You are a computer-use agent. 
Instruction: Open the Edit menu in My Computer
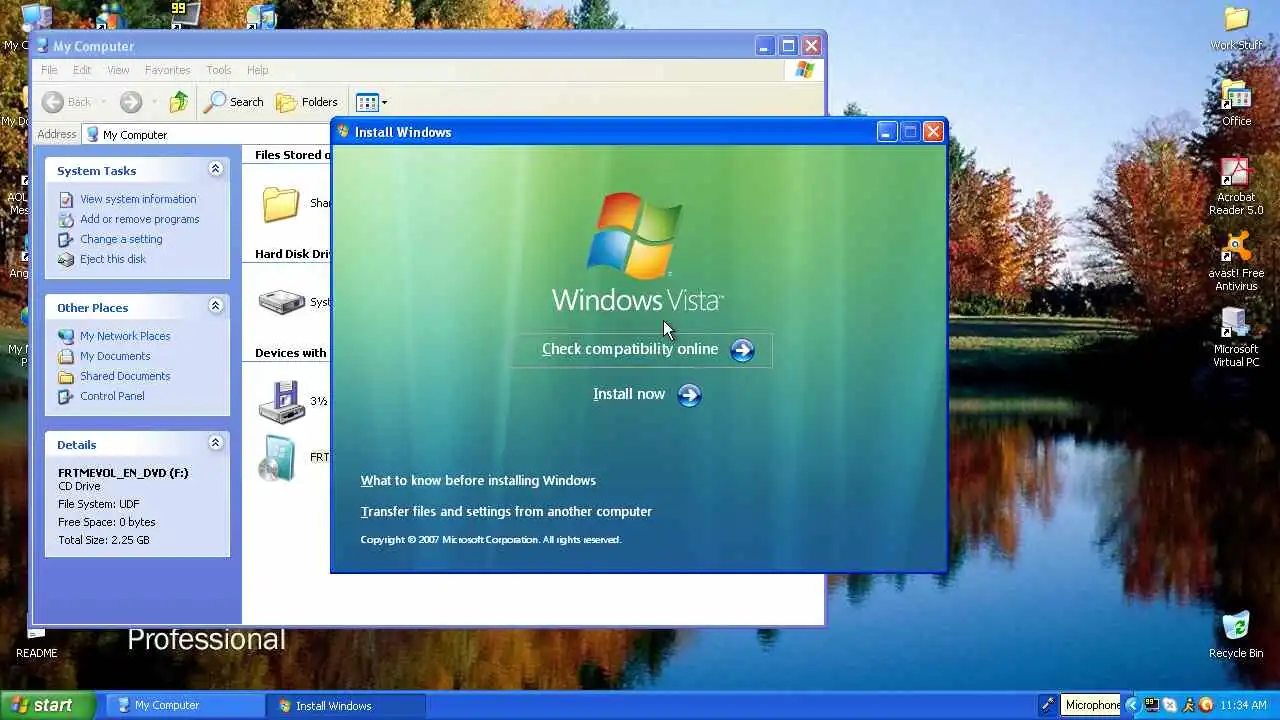(x=82, y=70)
